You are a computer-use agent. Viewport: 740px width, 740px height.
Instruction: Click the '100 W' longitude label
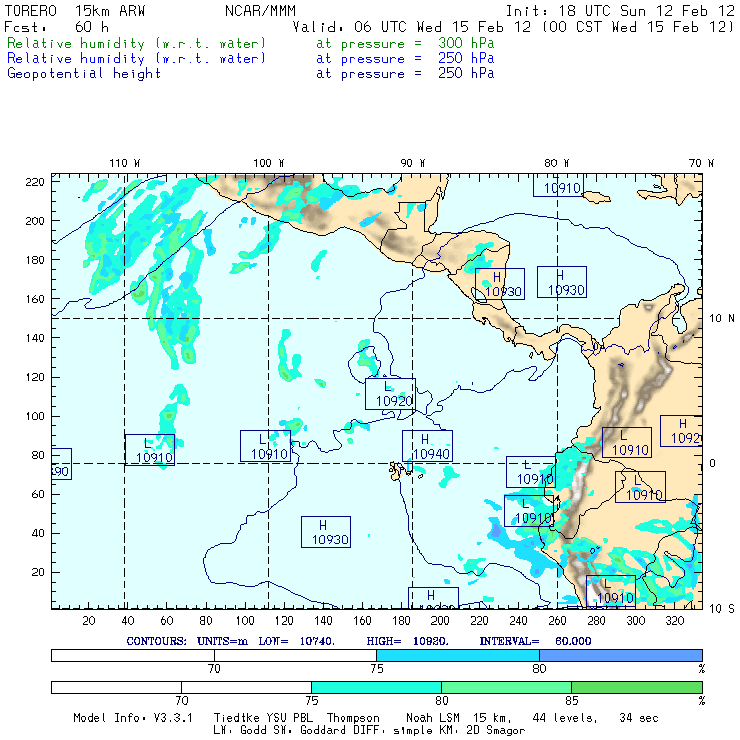[x=269, y=163]
